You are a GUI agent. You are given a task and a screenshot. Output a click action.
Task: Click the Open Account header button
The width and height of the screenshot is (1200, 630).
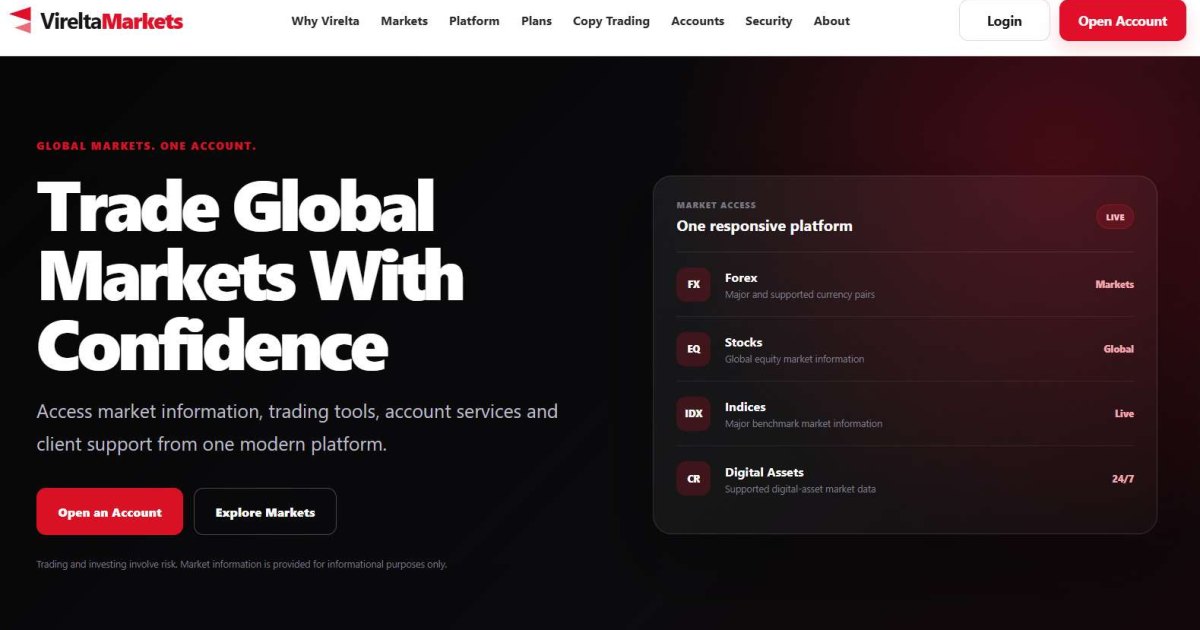click(x=1122, y=21)
